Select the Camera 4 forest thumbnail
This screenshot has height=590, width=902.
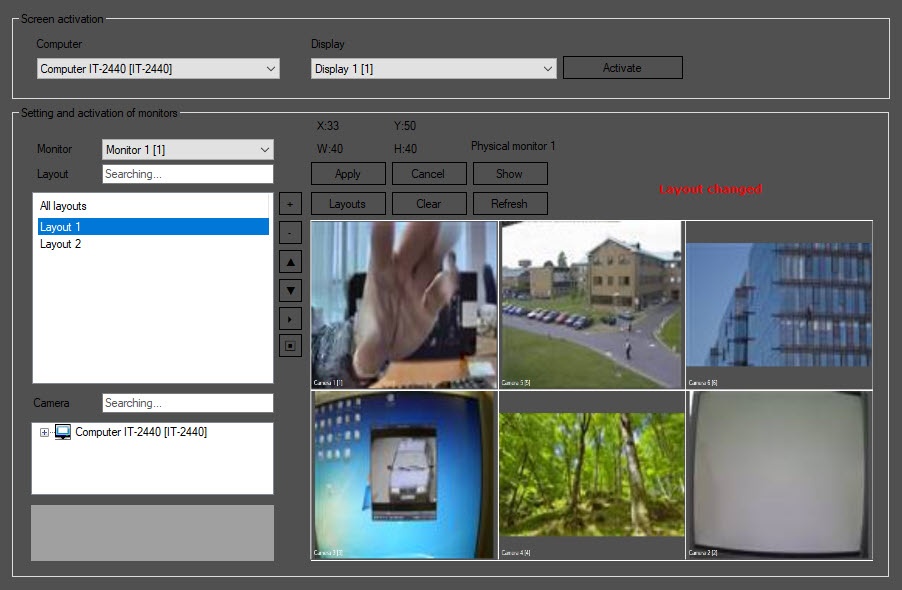591,474
